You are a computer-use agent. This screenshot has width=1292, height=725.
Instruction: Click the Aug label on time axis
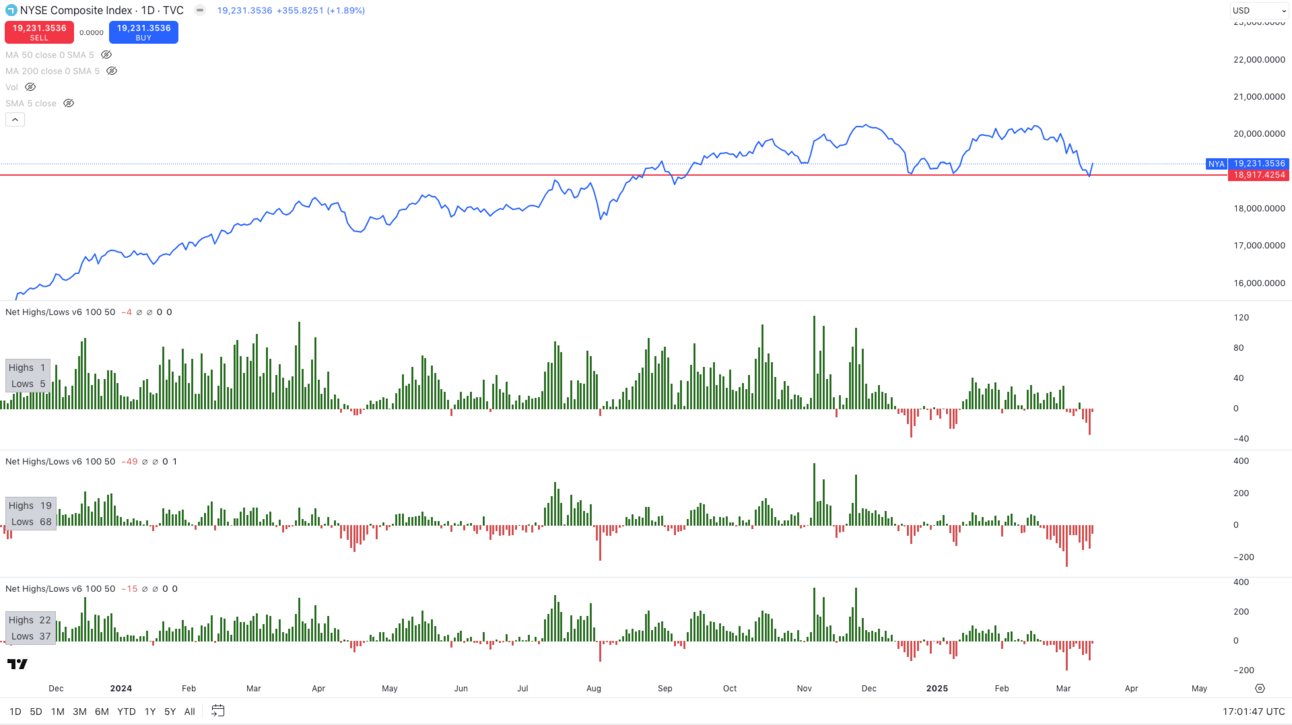(594, 689)
